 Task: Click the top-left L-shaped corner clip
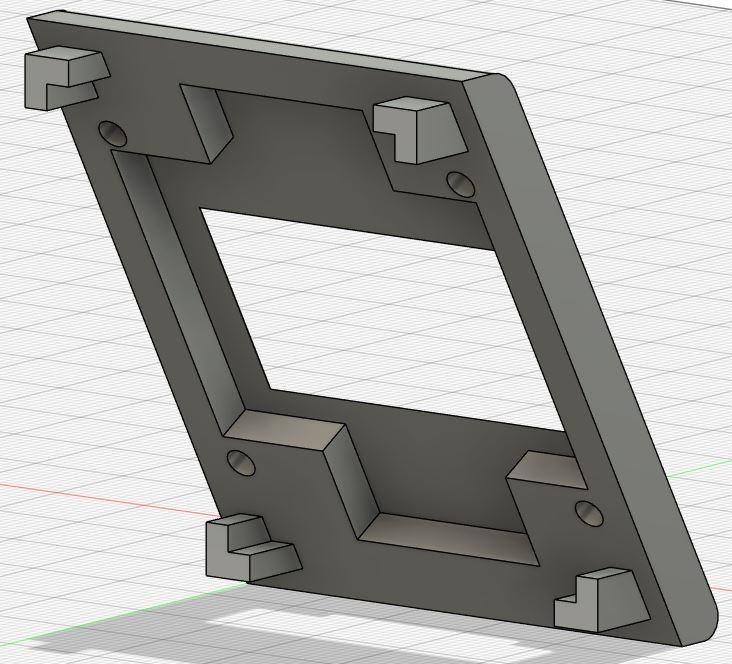pyautogui.click(x=65, y=78)
